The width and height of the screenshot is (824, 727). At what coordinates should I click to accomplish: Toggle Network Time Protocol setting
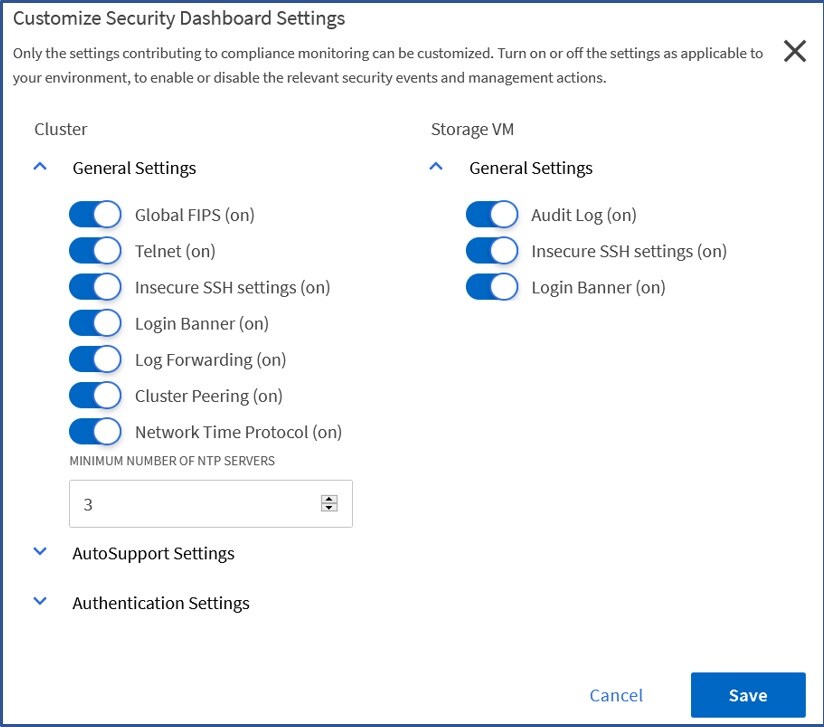pyautogui.click(x=95, y=432)
